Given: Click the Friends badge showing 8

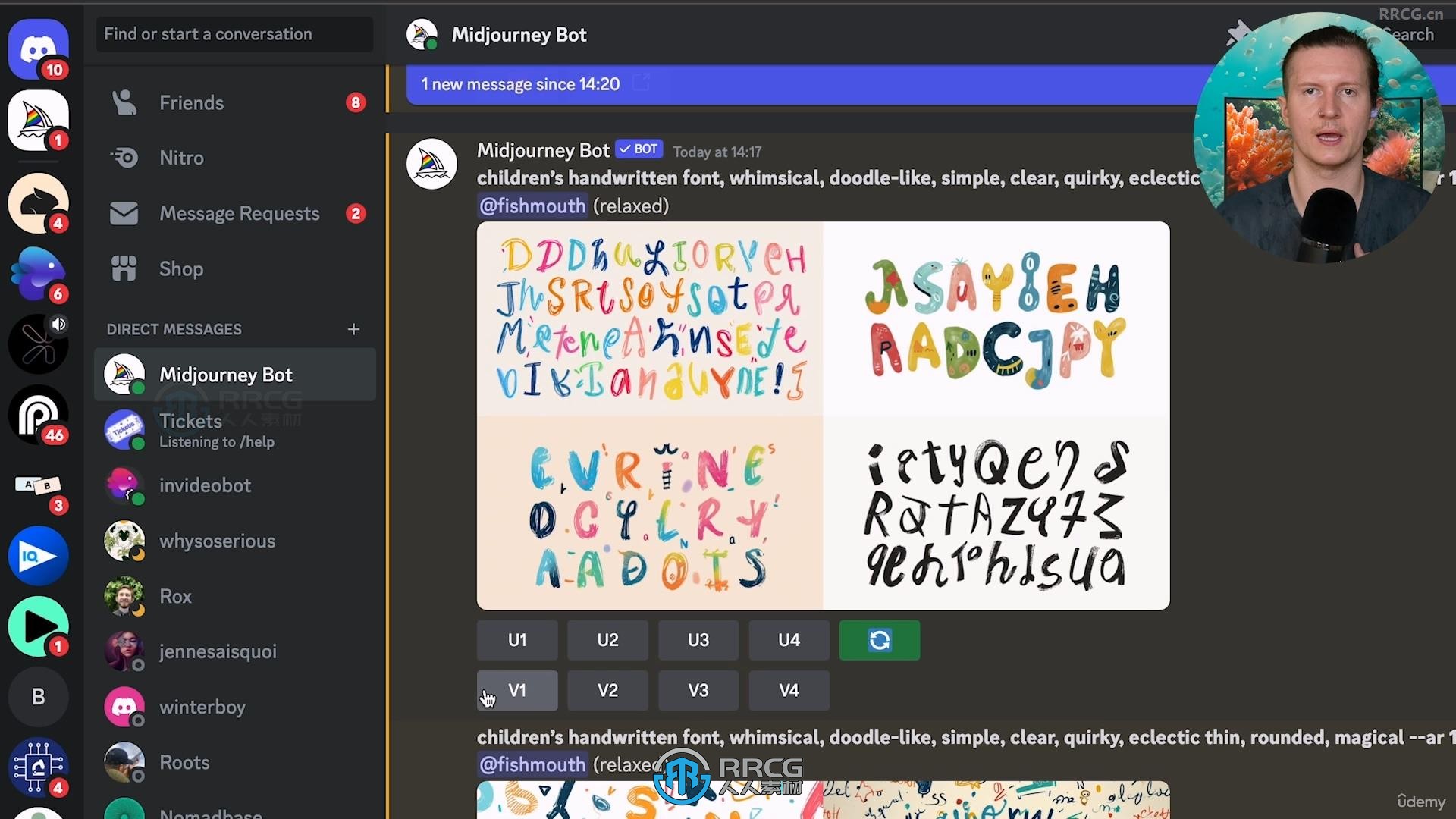Looking at the screenshot, I should 356,102.
